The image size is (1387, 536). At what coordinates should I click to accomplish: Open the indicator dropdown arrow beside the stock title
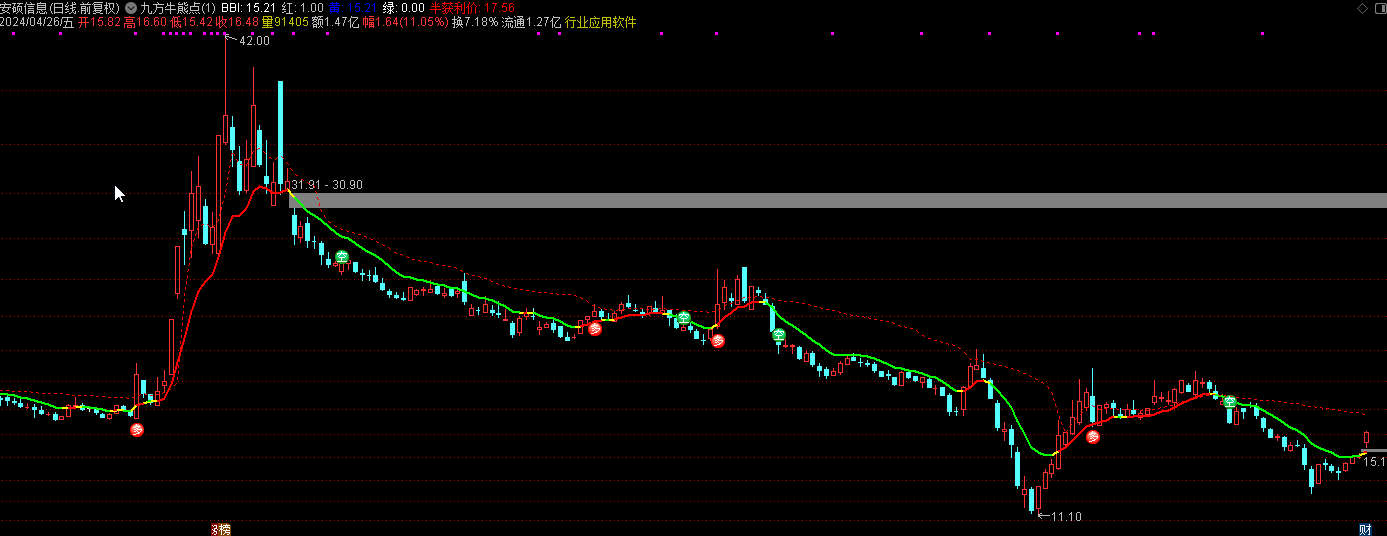[x=131, y=7]
